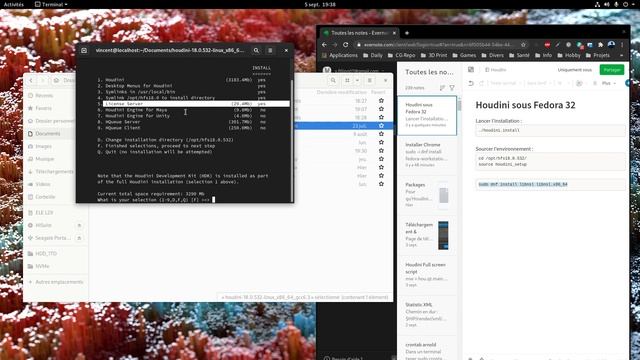Click the file manager search icon

click(333, 80)
